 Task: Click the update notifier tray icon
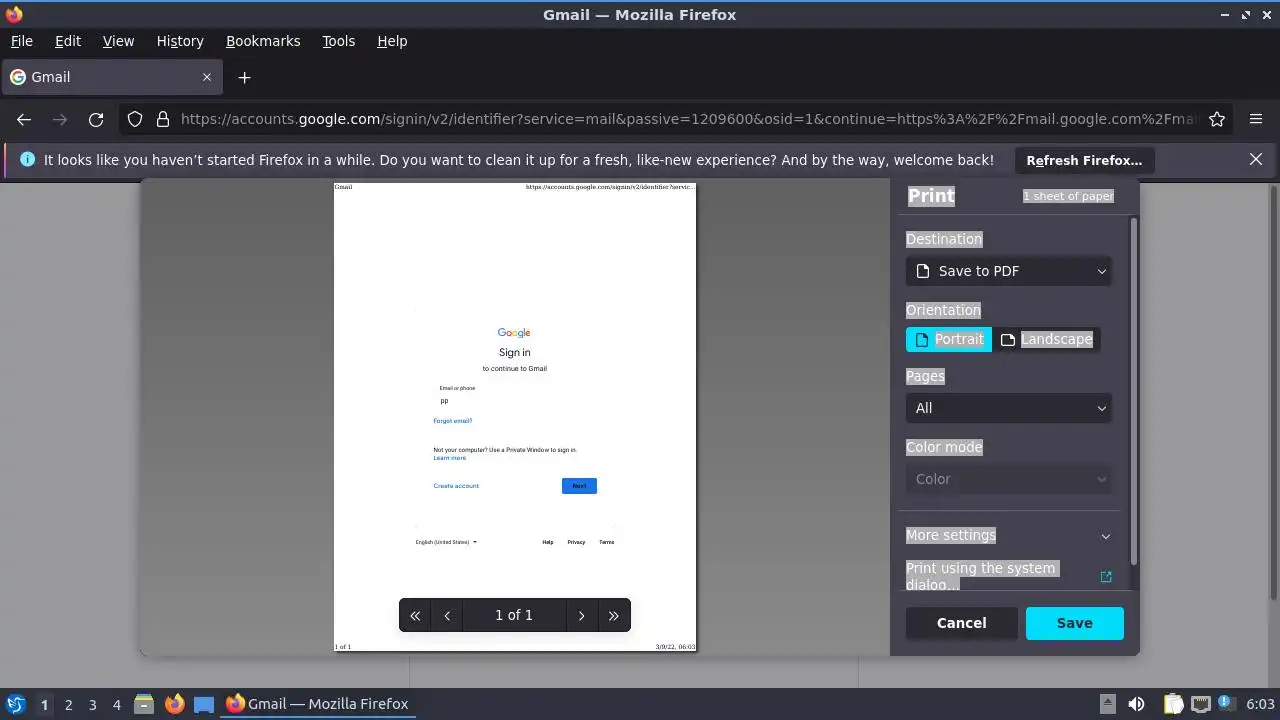(1225, 704)
